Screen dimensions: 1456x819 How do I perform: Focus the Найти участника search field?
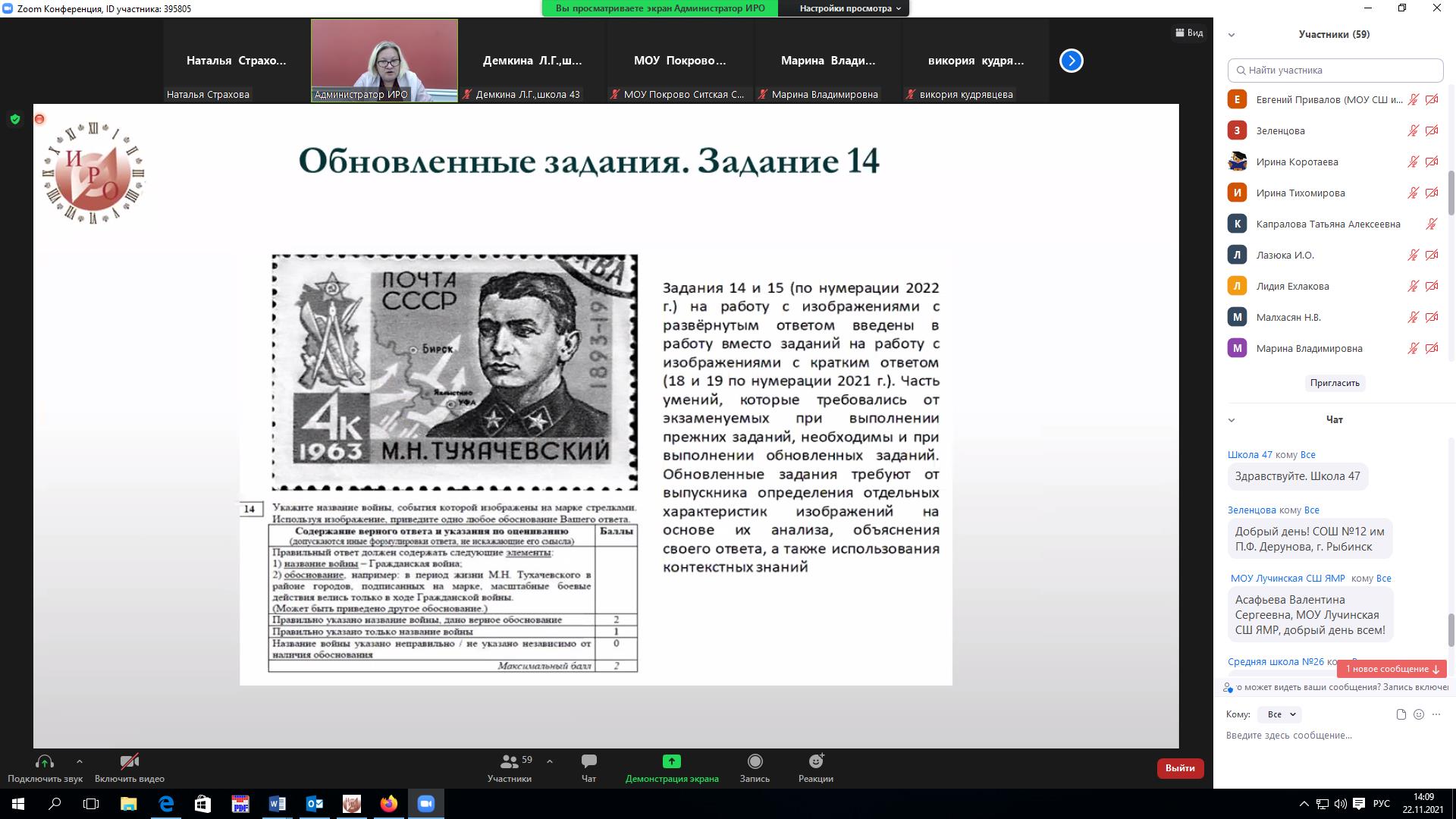1335,71
